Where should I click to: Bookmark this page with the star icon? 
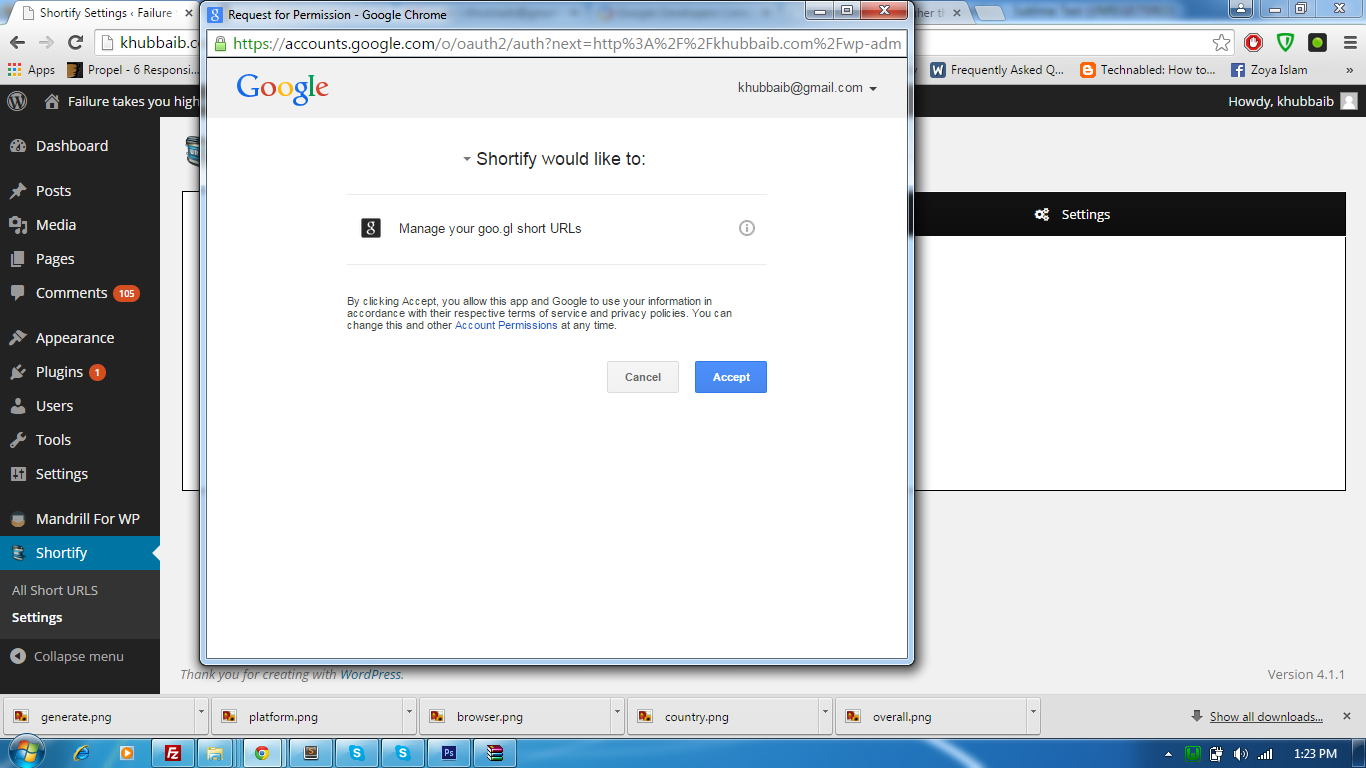pos(1221,43)
